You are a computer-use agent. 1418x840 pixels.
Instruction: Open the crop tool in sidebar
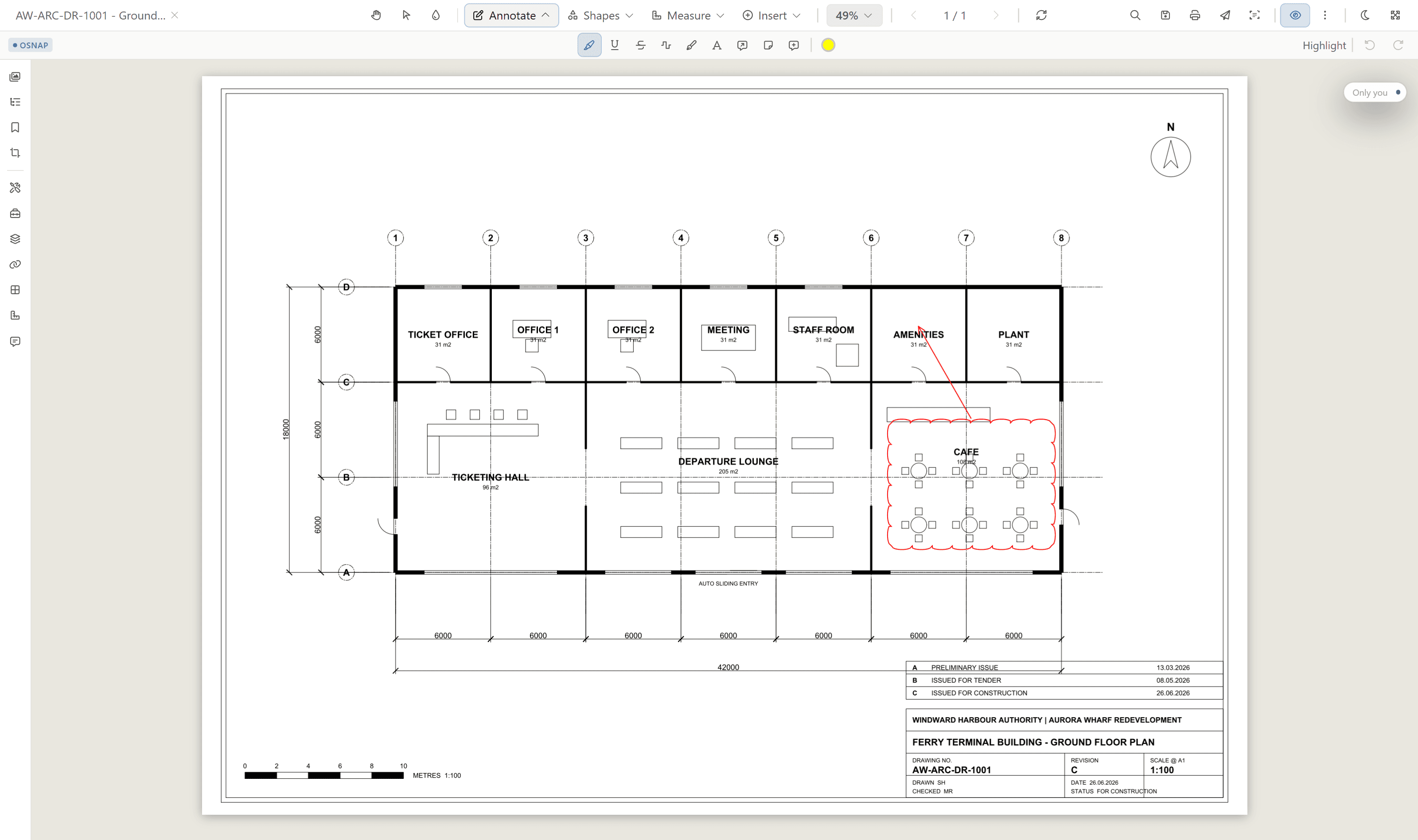[15, 153]
